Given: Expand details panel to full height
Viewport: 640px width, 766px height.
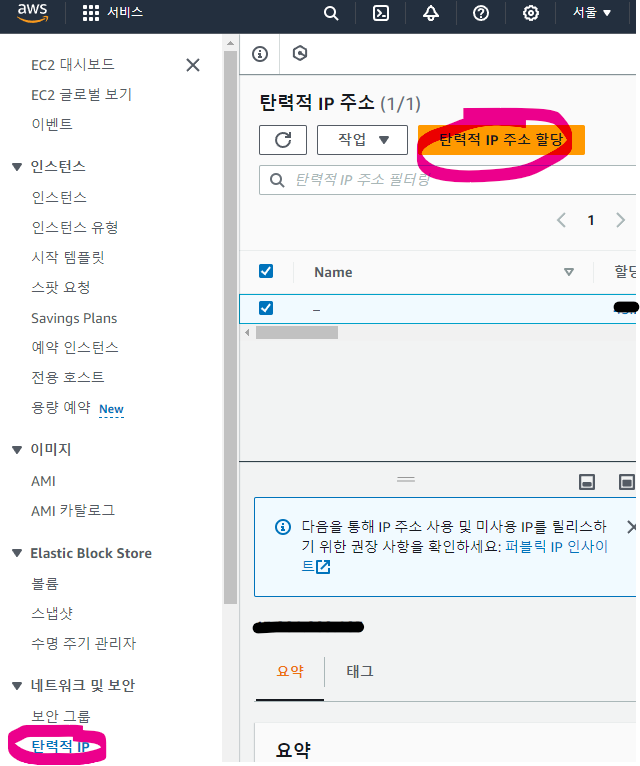Looking at the screenshot, I should click(x=626, y=482).
